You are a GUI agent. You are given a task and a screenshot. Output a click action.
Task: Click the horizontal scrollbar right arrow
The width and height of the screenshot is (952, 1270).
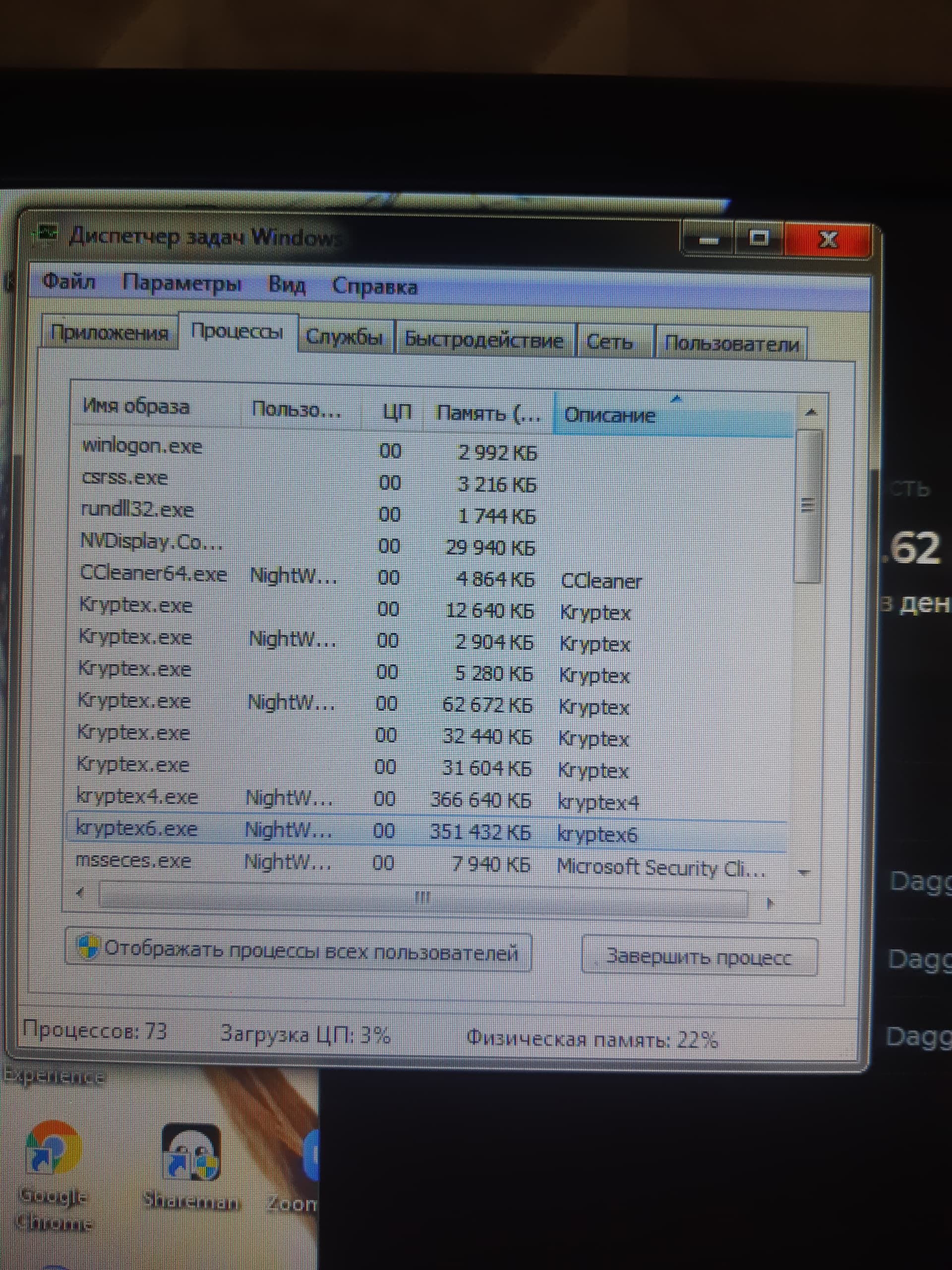[770, 903]
